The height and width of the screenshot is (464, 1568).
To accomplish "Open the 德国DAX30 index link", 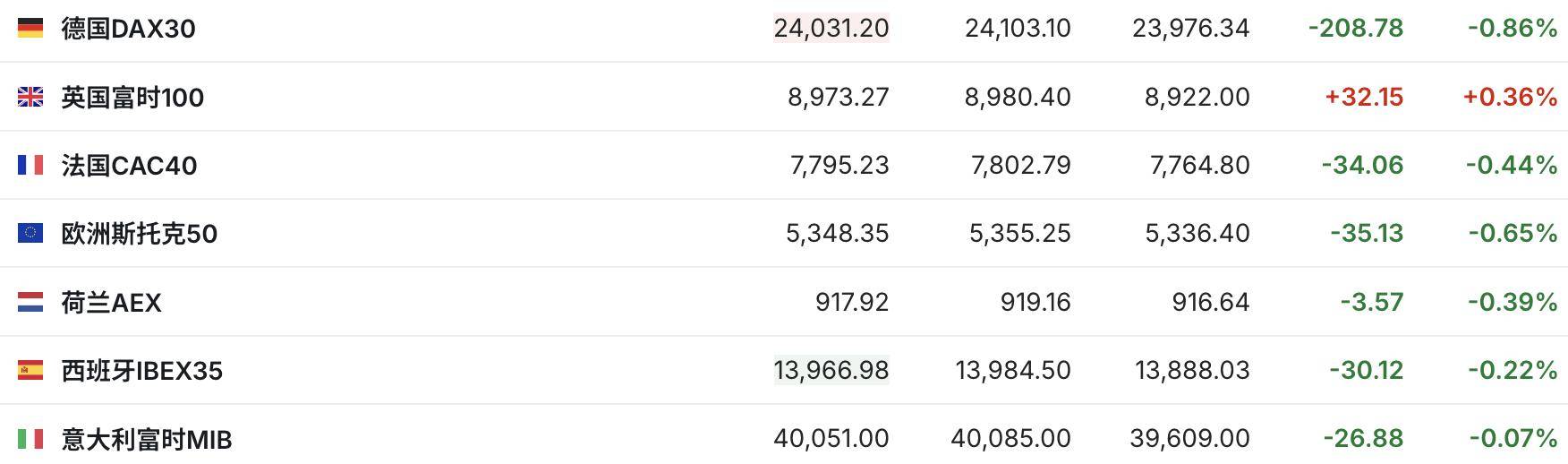I will (x=128, y=29).
